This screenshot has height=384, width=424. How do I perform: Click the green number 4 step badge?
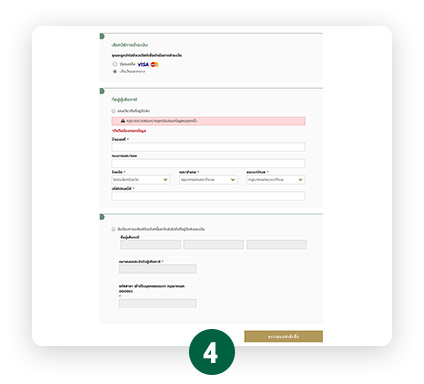212,352
